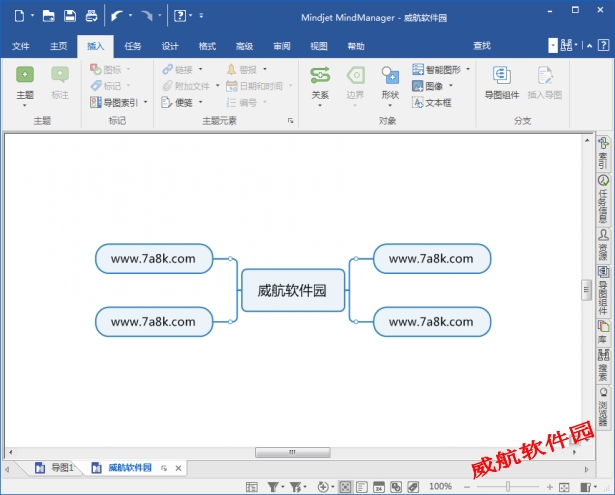Open the 浏览器 browser side panel

[603, 407]
